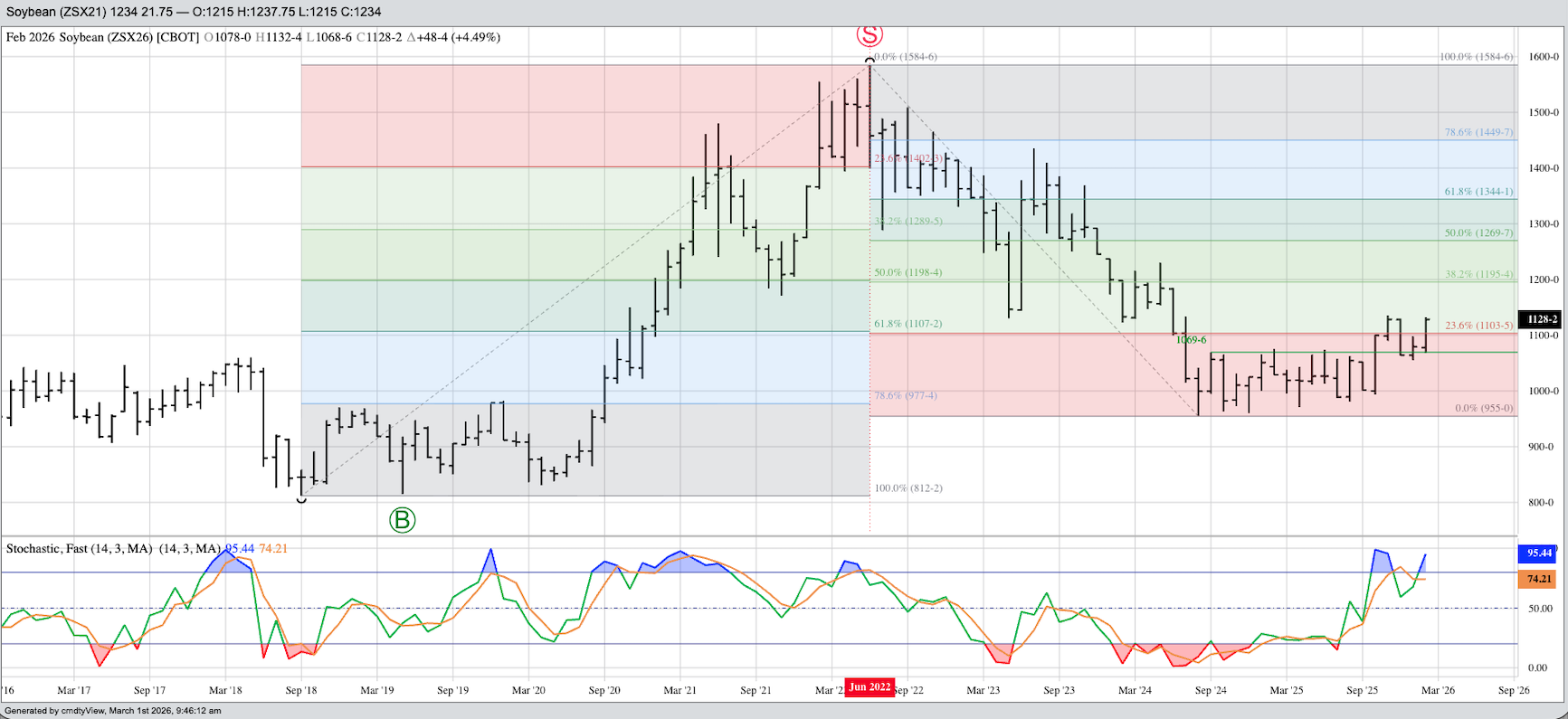Click the red S sell signal marker

[870, 34]
